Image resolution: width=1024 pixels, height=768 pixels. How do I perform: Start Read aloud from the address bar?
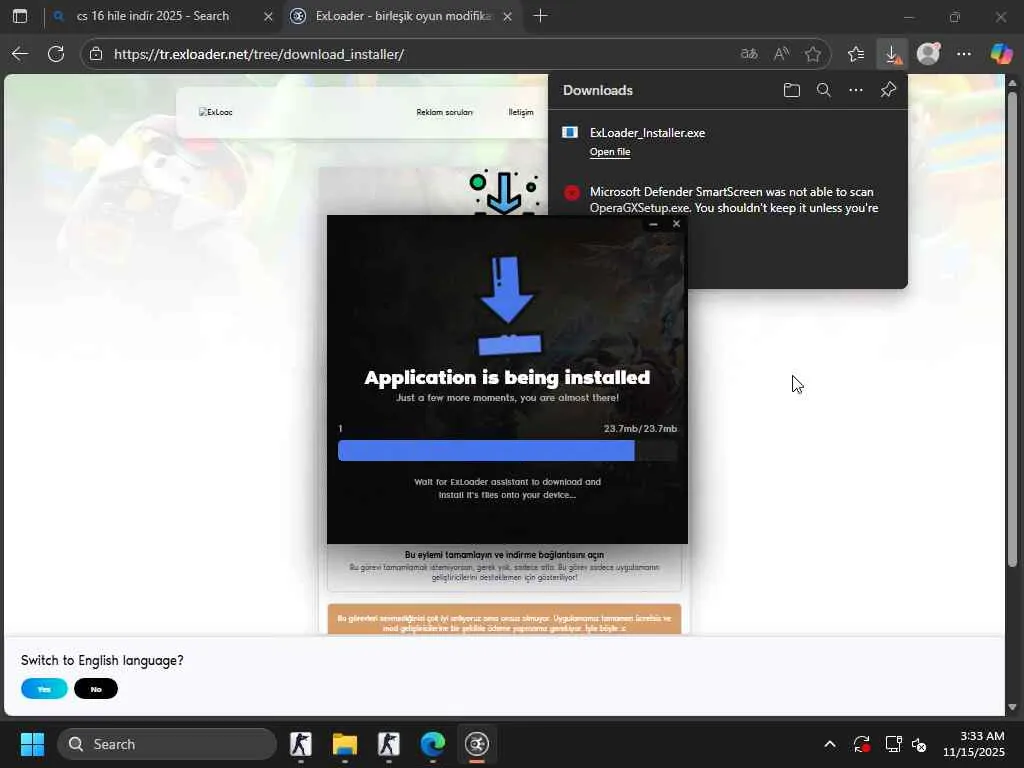click(781, 54)
